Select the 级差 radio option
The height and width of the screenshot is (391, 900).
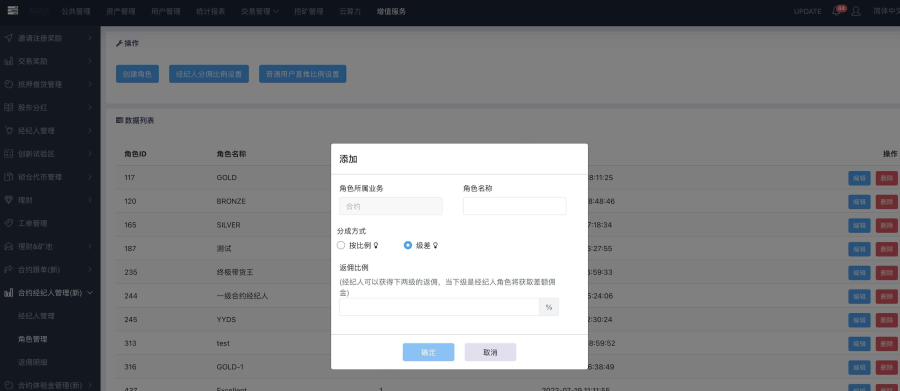click(x=408, y=245)
